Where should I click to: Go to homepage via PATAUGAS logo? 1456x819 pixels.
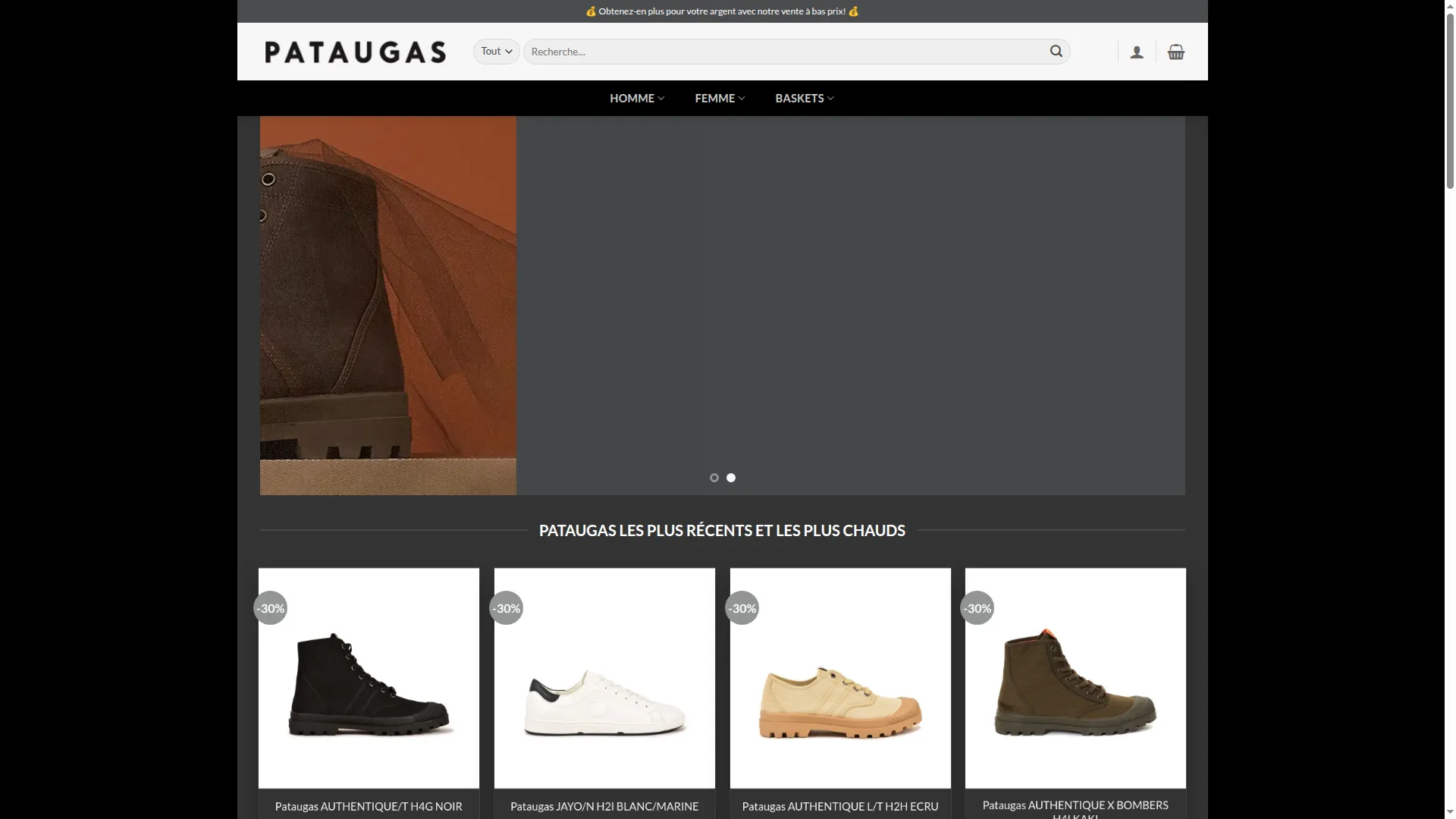[x=355, y=52]
